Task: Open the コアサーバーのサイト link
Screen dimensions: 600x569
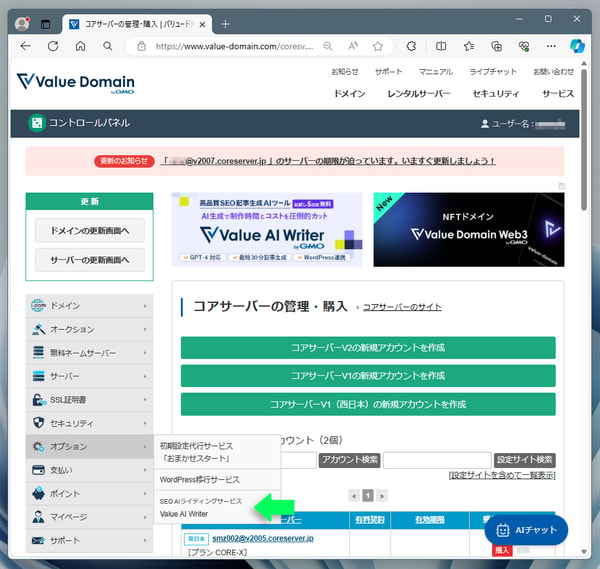Action: [402, 307]
